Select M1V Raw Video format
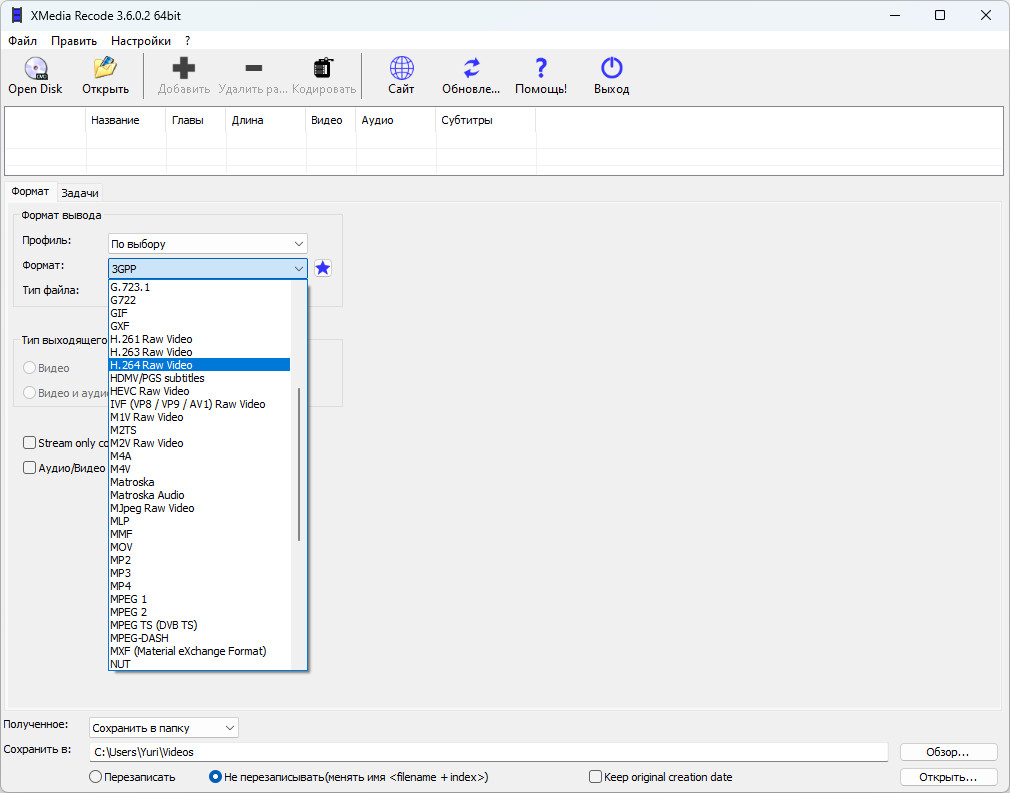Screen dimensions: 1010x793 (200, 417)
